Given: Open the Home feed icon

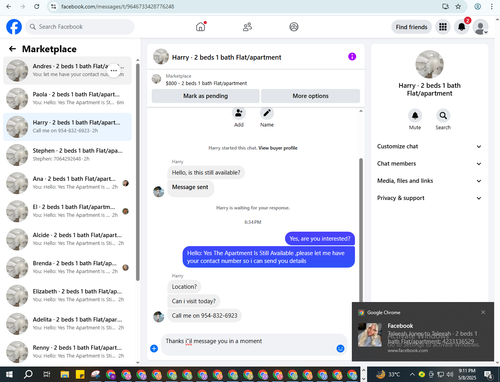Looking at the screenshot, I should click(x=201, y=27).
